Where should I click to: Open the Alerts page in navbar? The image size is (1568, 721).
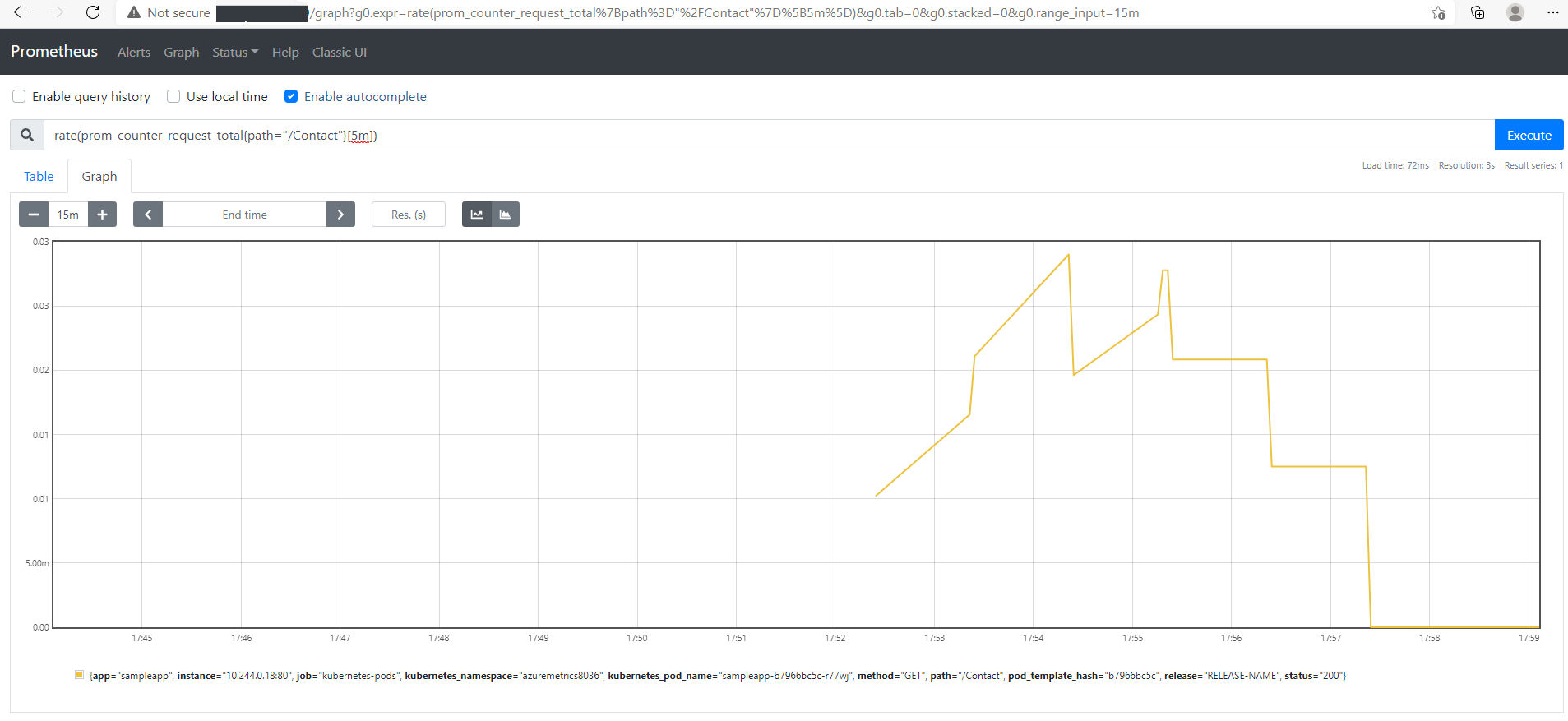134,52
